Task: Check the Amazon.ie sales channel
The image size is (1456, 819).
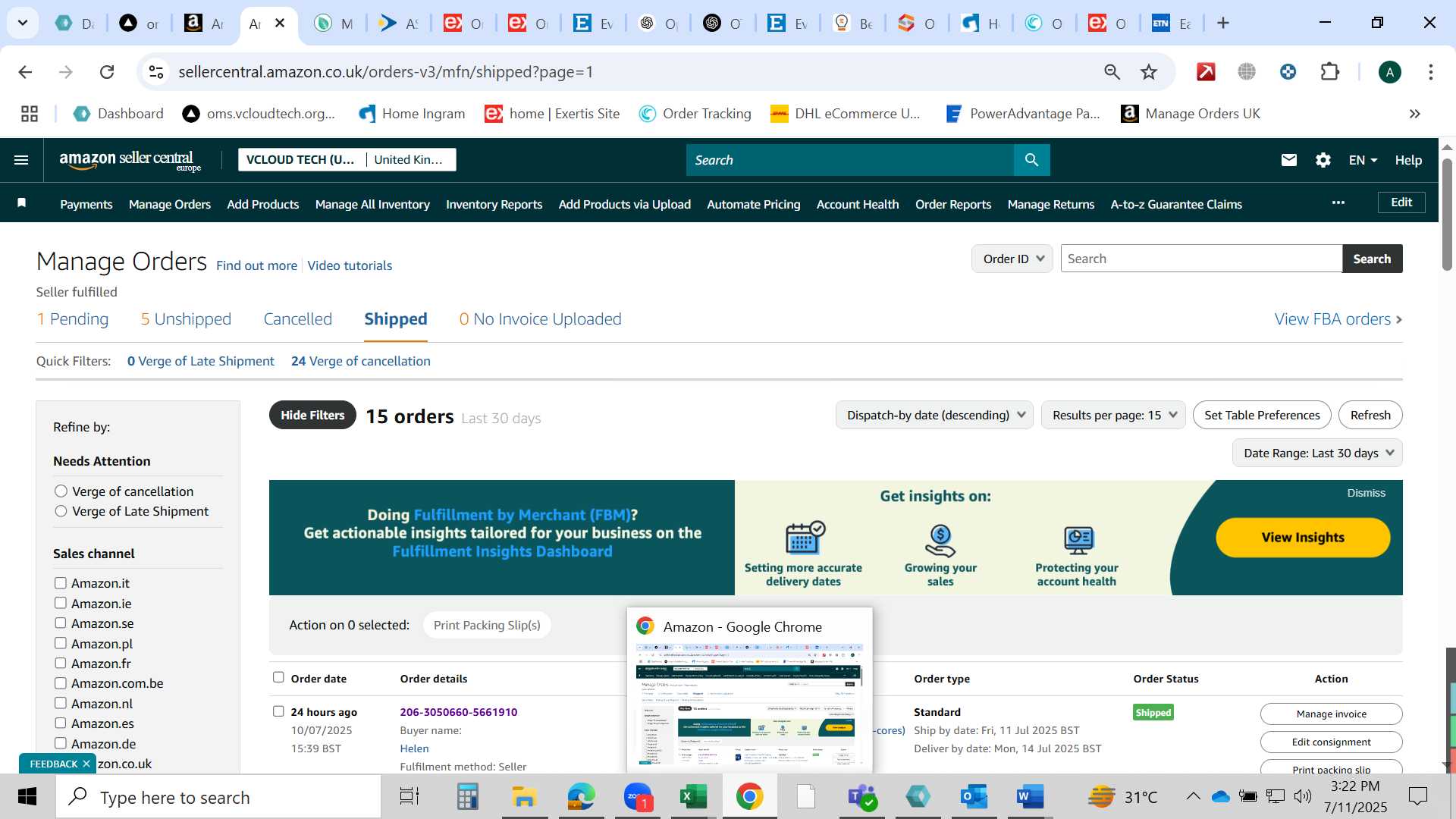Action: coord(61,603)
